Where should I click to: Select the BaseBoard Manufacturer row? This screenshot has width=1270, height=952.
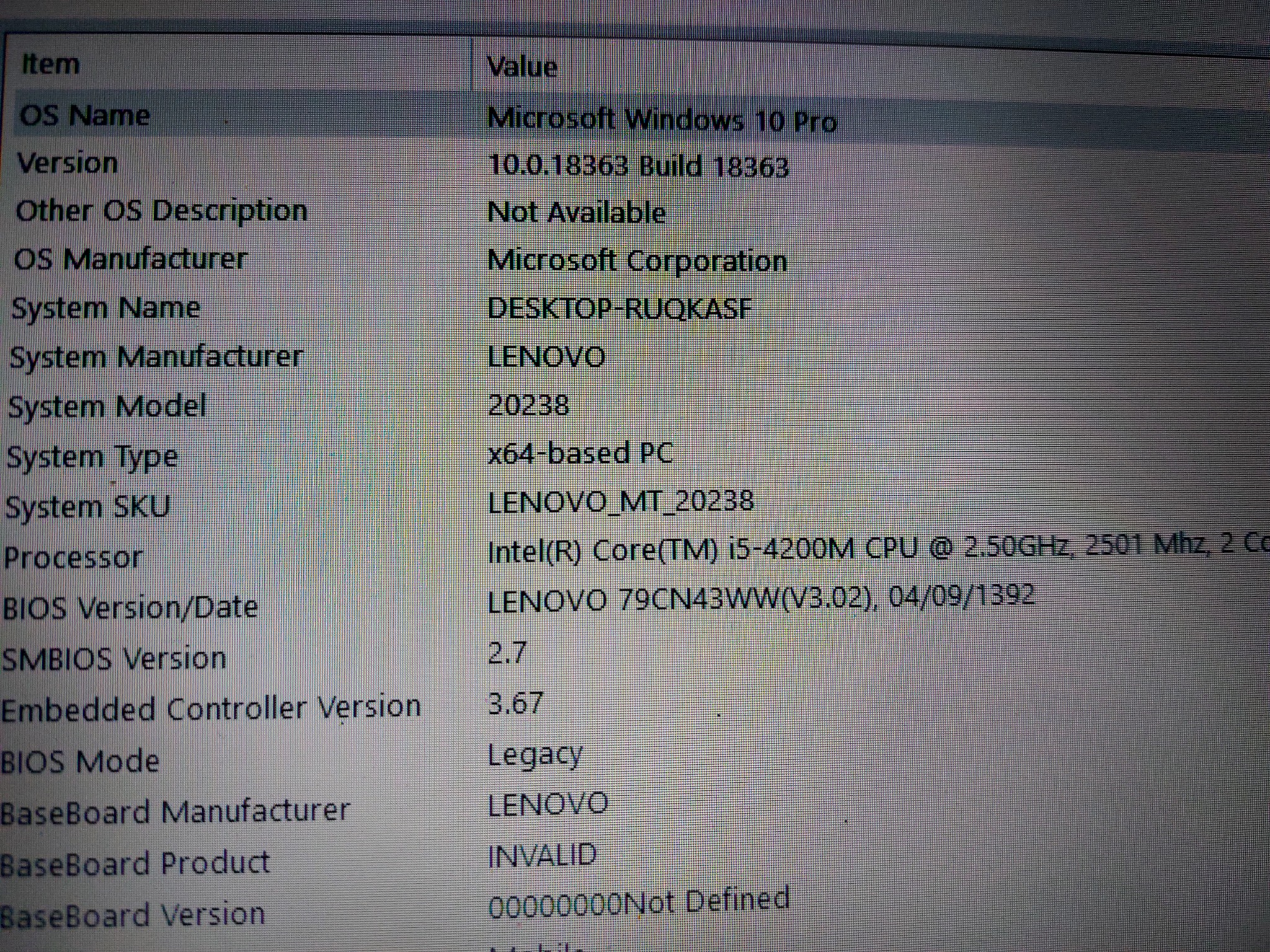coord(175,811)
